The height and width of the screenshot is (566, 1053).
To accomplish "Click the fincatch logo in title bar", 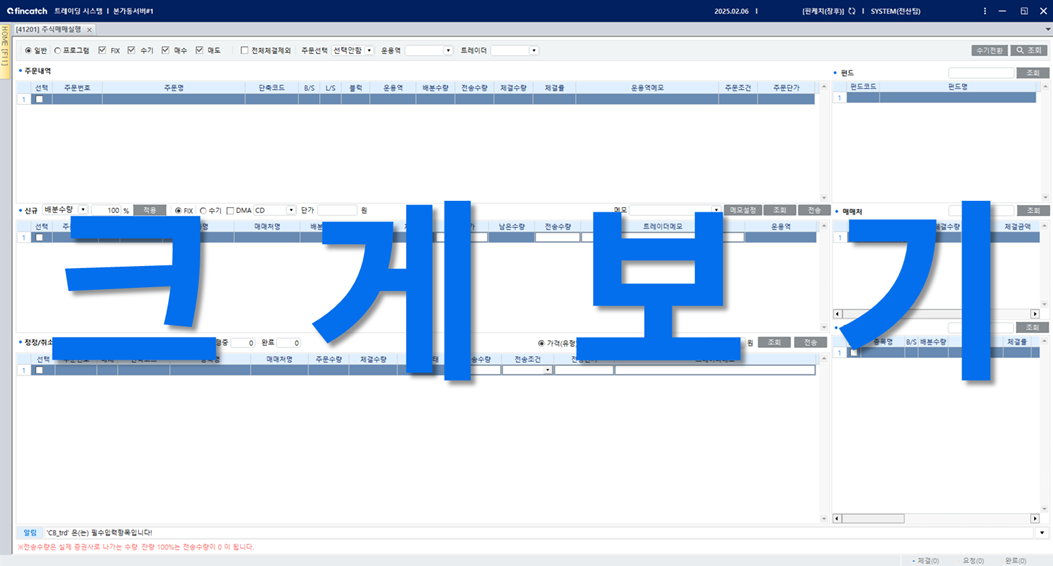I will [27, 11].
